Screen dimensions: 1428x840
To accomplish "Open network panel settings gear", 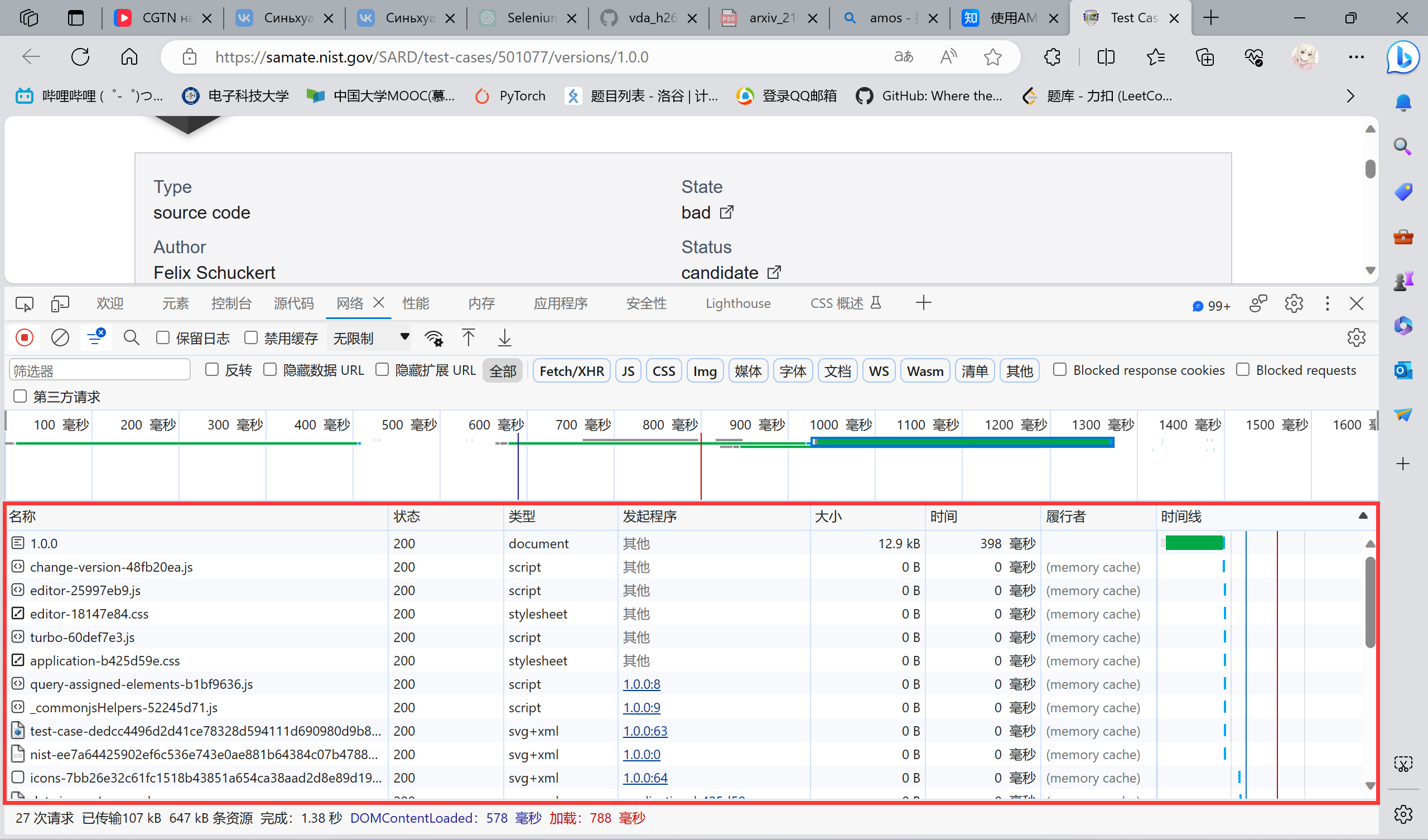I will click(1356, 338).
